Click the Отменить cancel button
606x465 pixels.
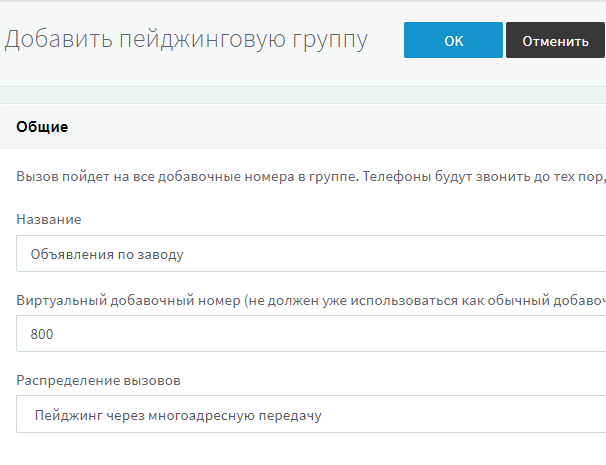[555, 40]
